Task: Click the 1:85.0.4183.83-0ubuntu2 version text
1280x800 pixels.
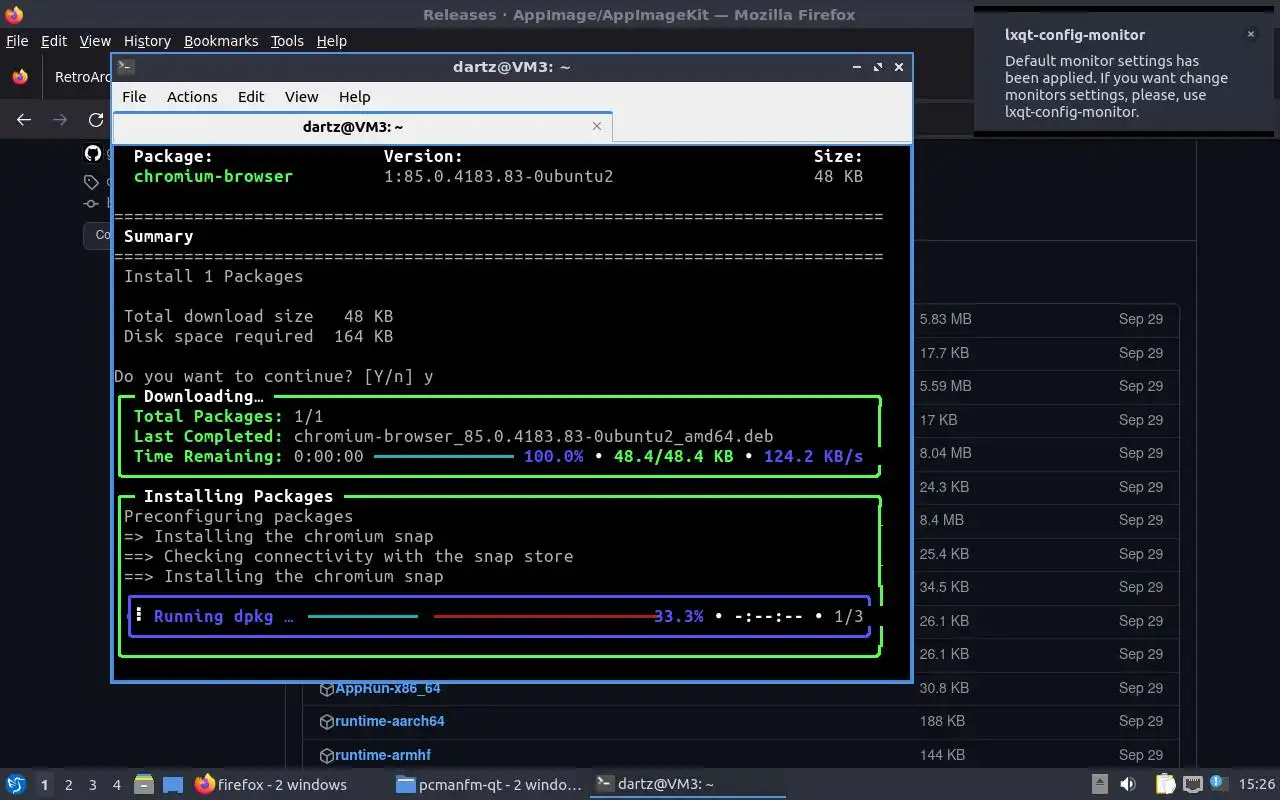Action: pyautogui.click(x=498, y=176)
